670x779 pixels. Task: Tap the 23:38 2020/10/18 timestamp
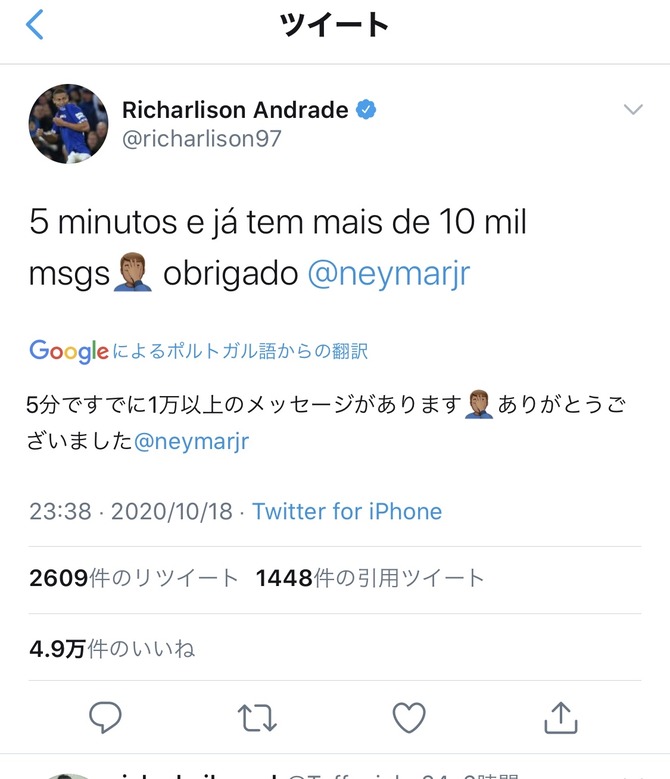131,511
